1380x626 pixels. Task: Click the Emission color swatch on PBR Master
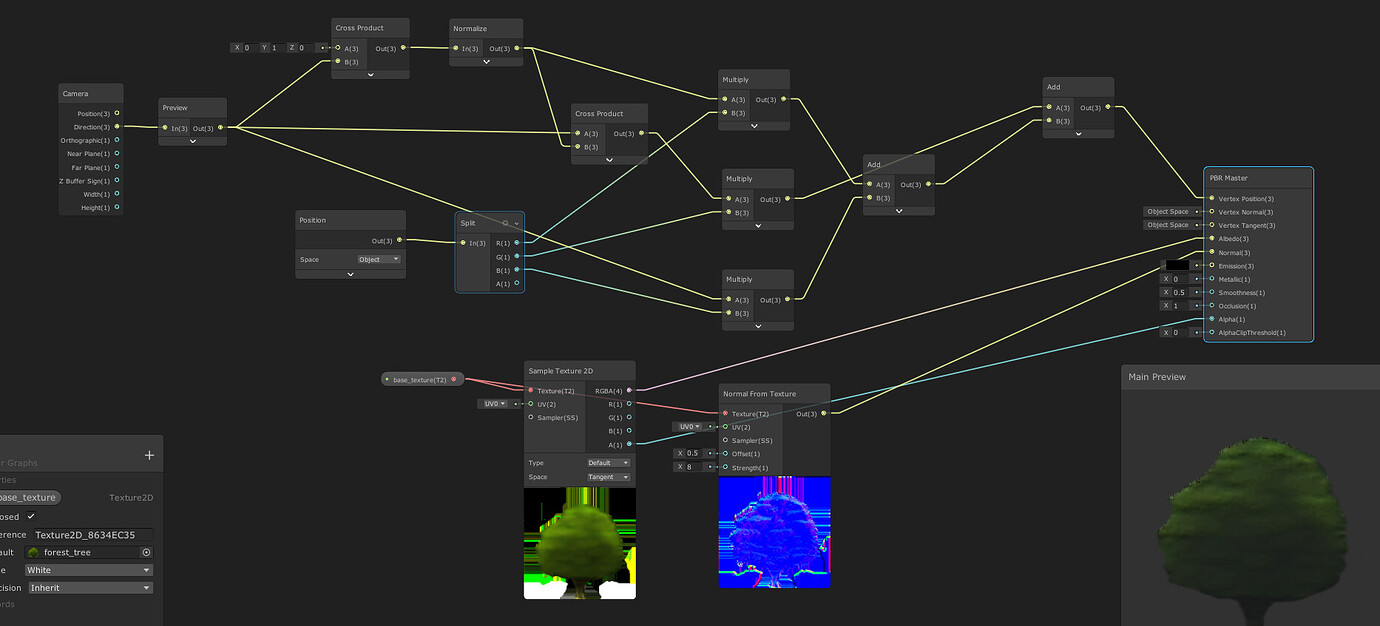point(1178,265)
